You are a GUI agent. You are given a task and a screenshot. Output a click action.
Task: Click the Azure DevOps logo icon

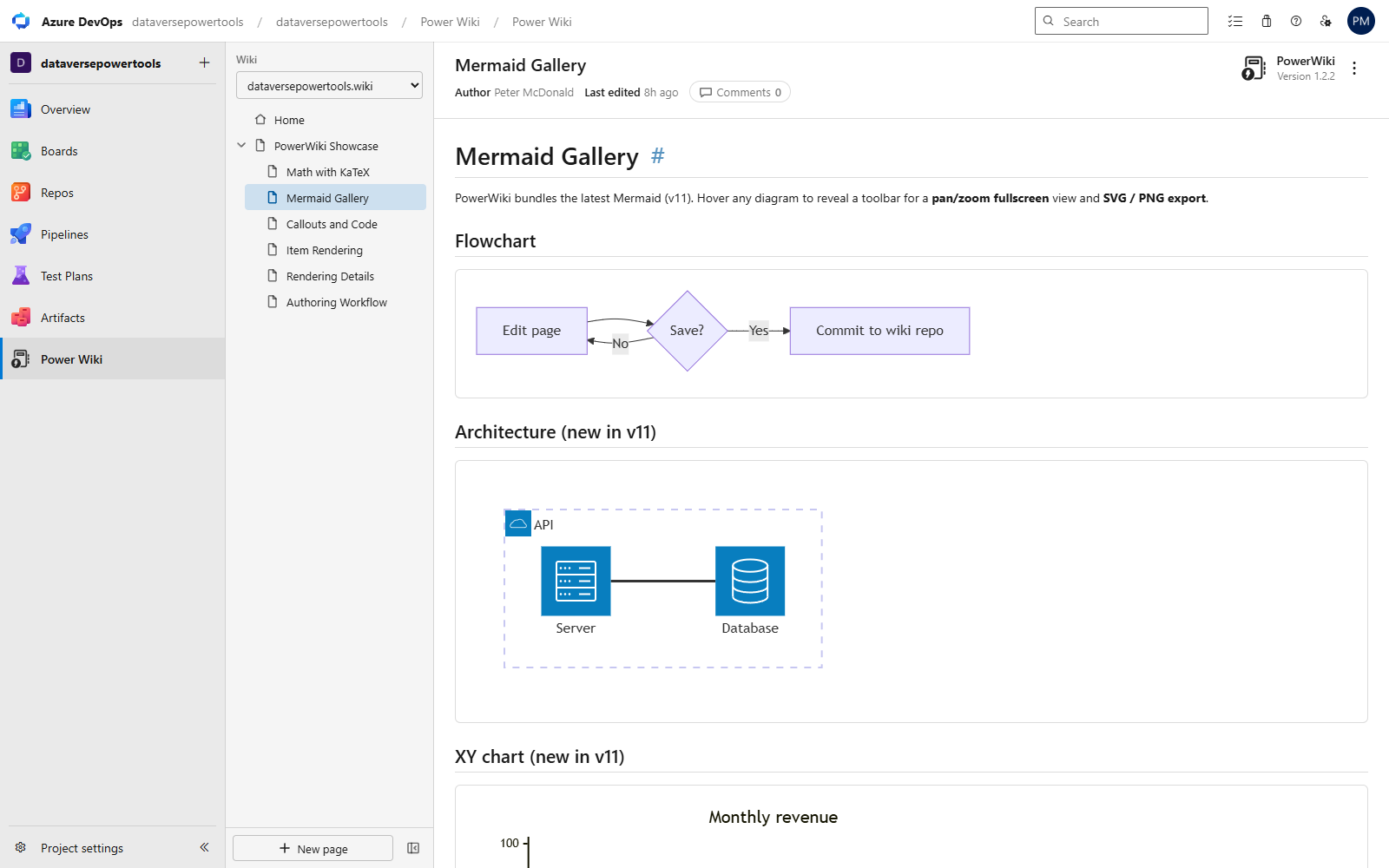[21, 21]
